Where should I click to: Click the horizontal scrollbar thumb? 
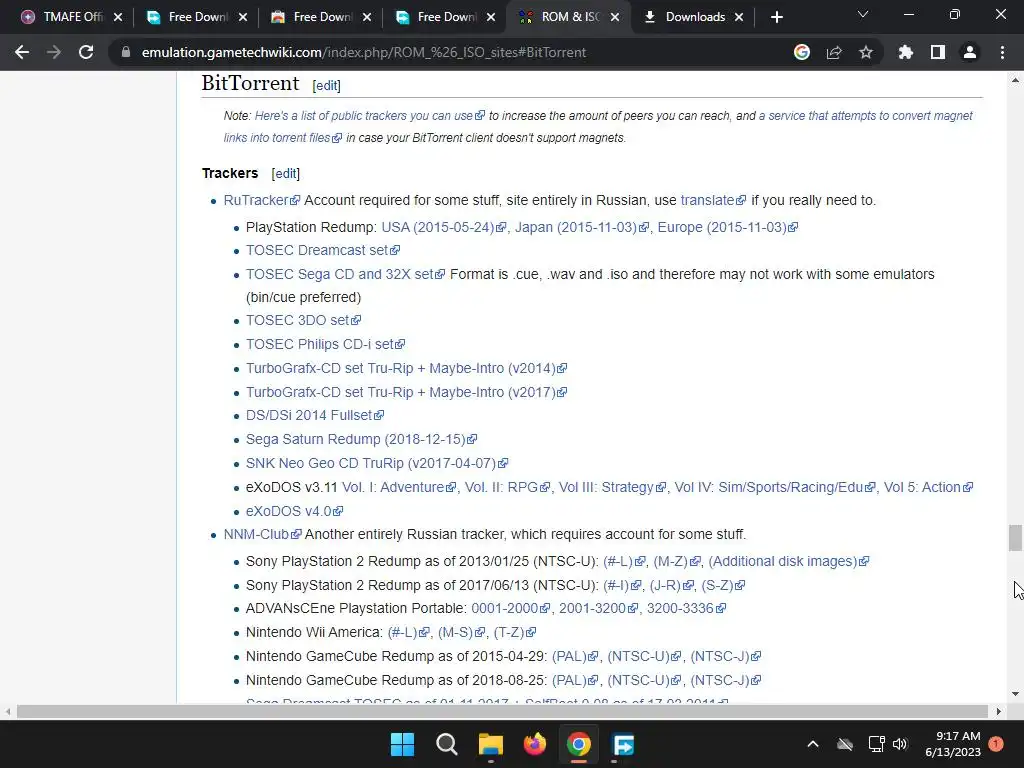click(x=502, y=711)
